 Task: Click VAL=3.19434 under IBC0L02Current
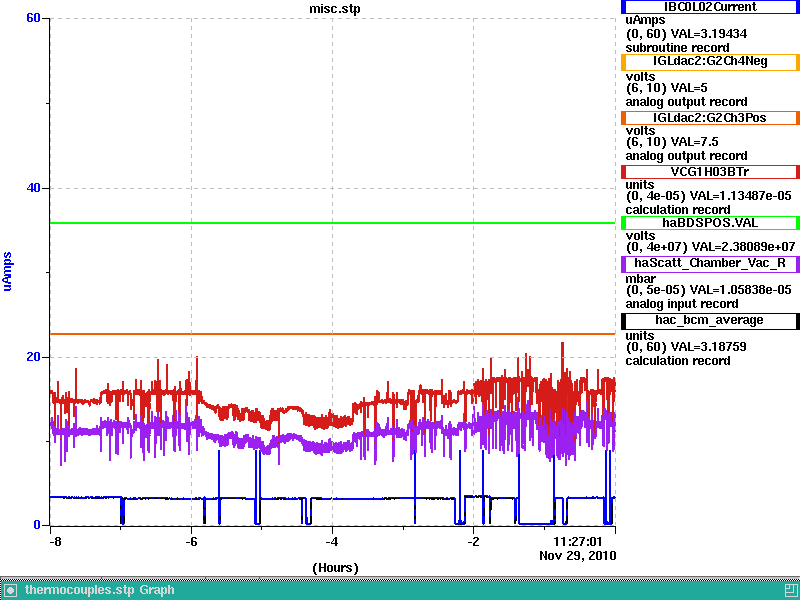coord(709,34)
